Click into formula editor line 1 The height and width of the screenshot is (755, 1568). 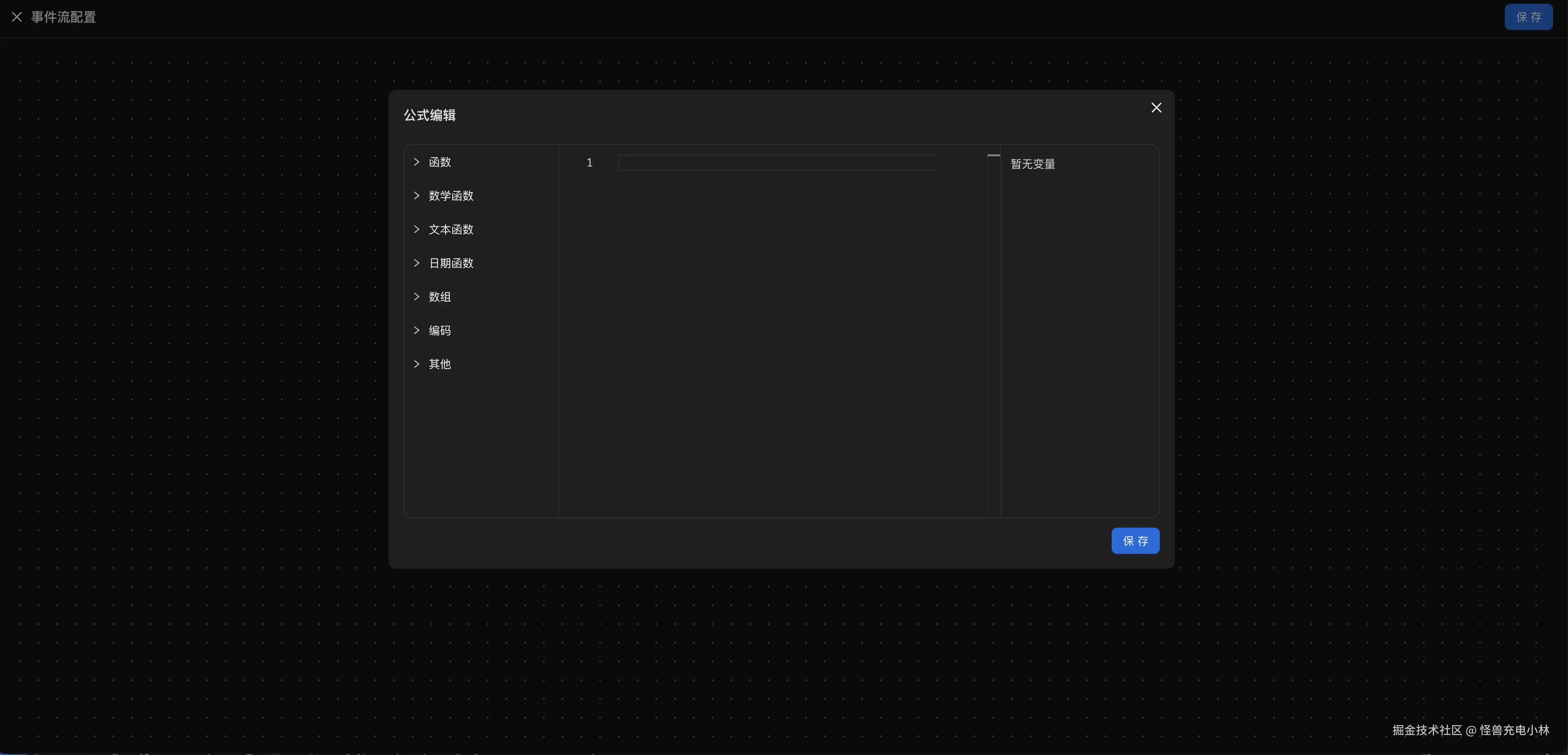tap(776, 162)
